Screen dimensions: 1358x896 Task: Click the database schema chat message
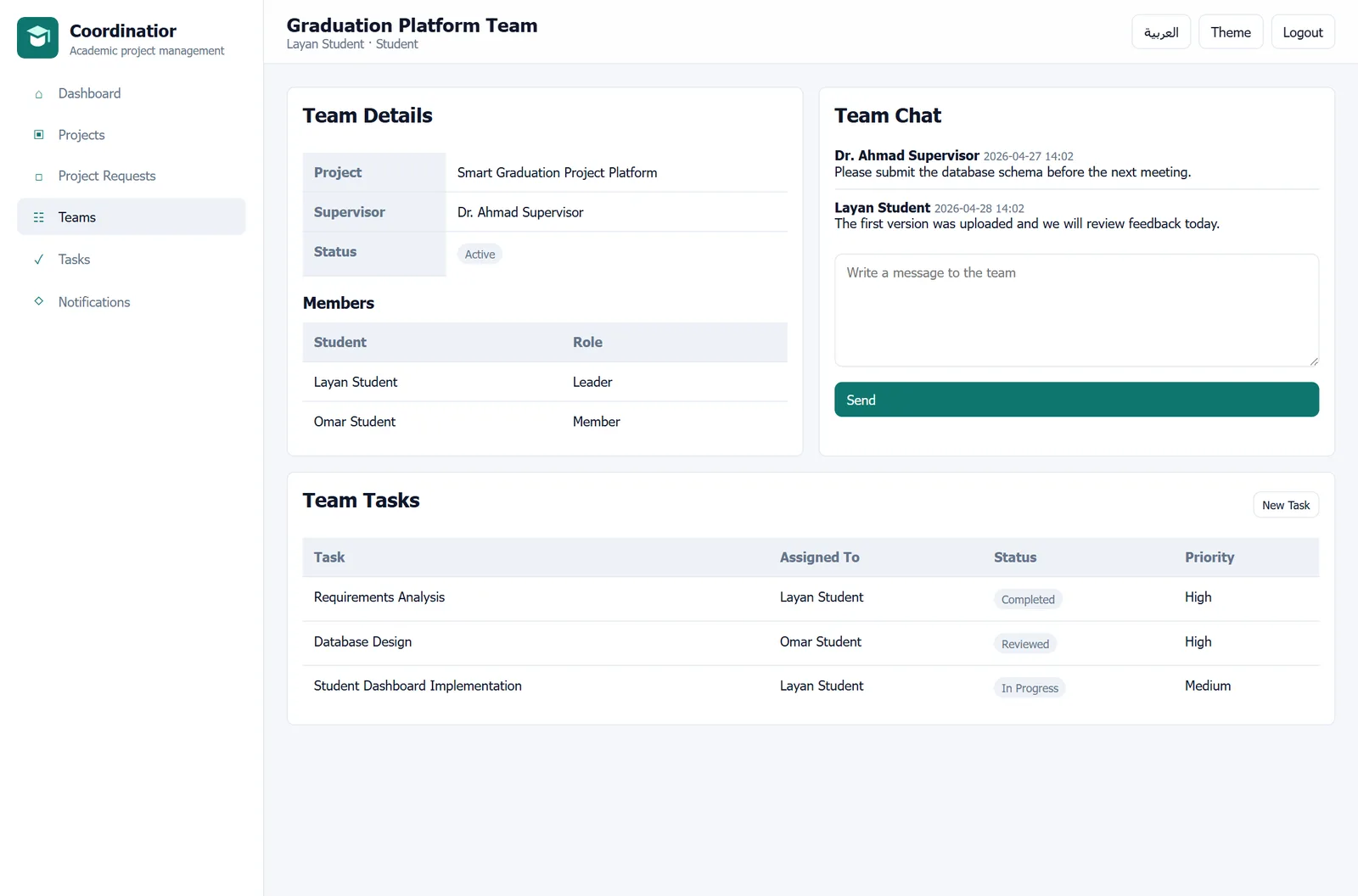pos(1013,172)
